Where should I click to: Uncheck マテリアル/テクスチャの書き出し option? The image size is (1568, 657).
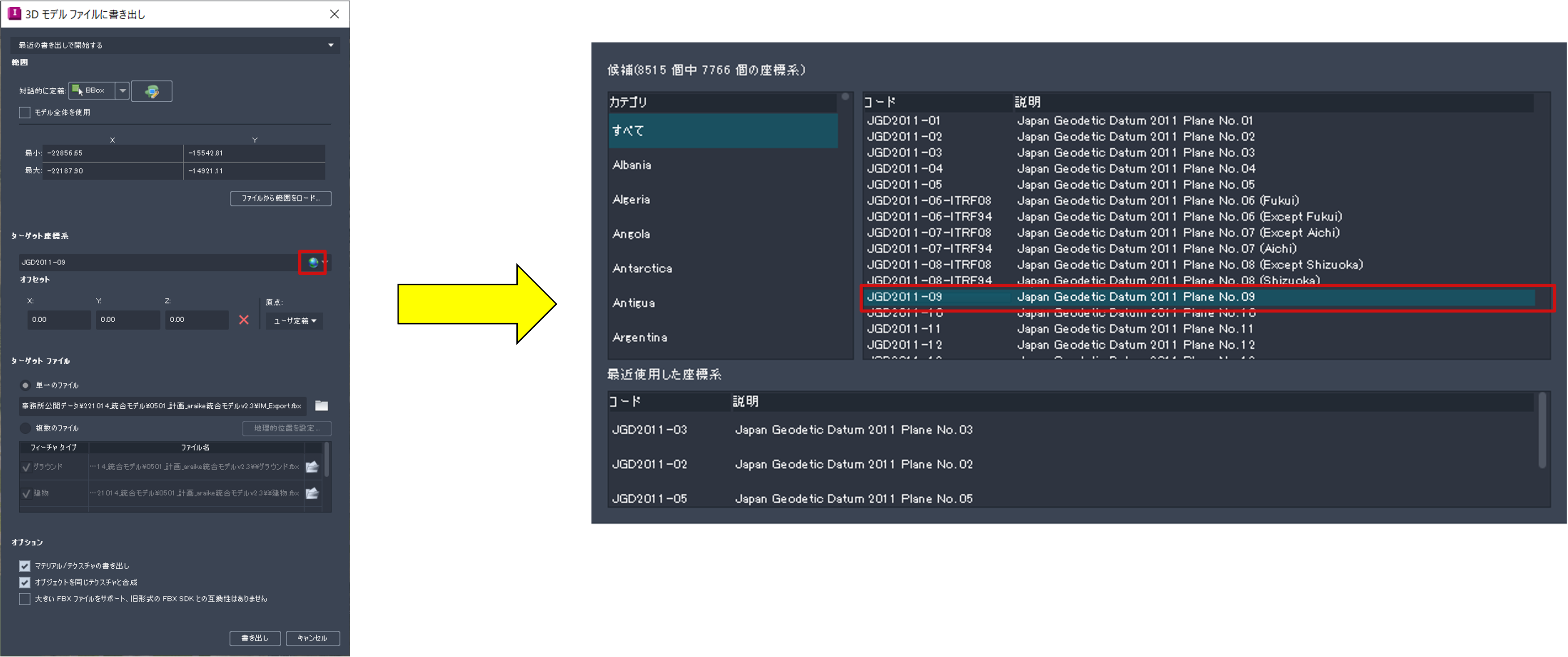click(x=25, y=566)
